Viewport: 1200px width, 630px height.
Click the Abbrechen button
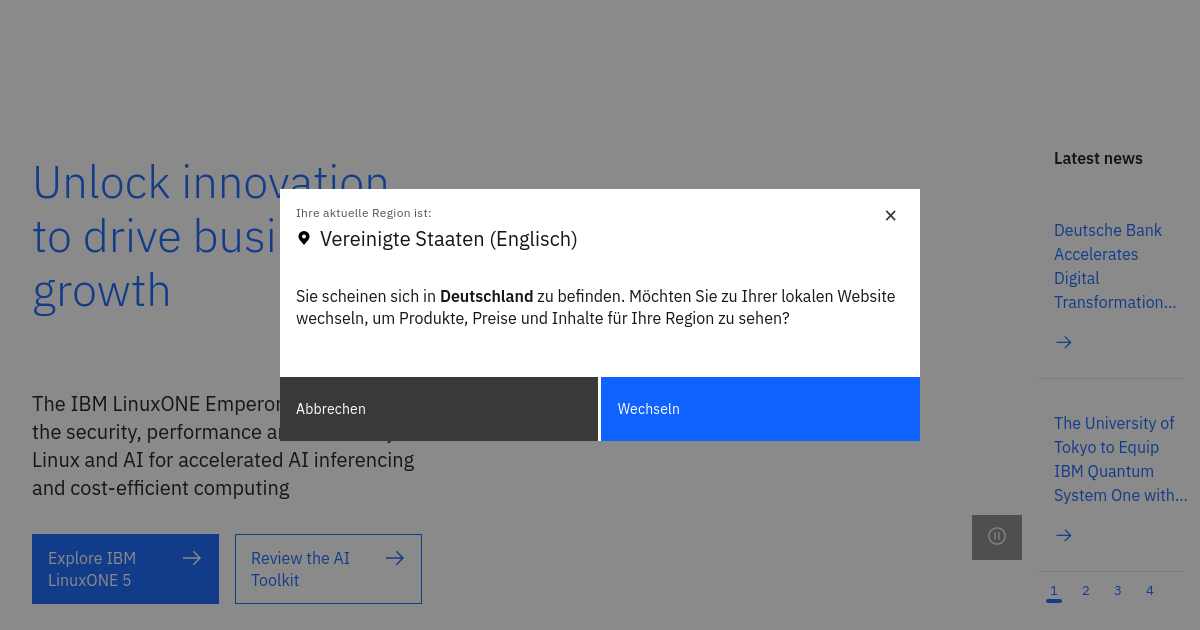pyautogui.click(x=439, y=409)
